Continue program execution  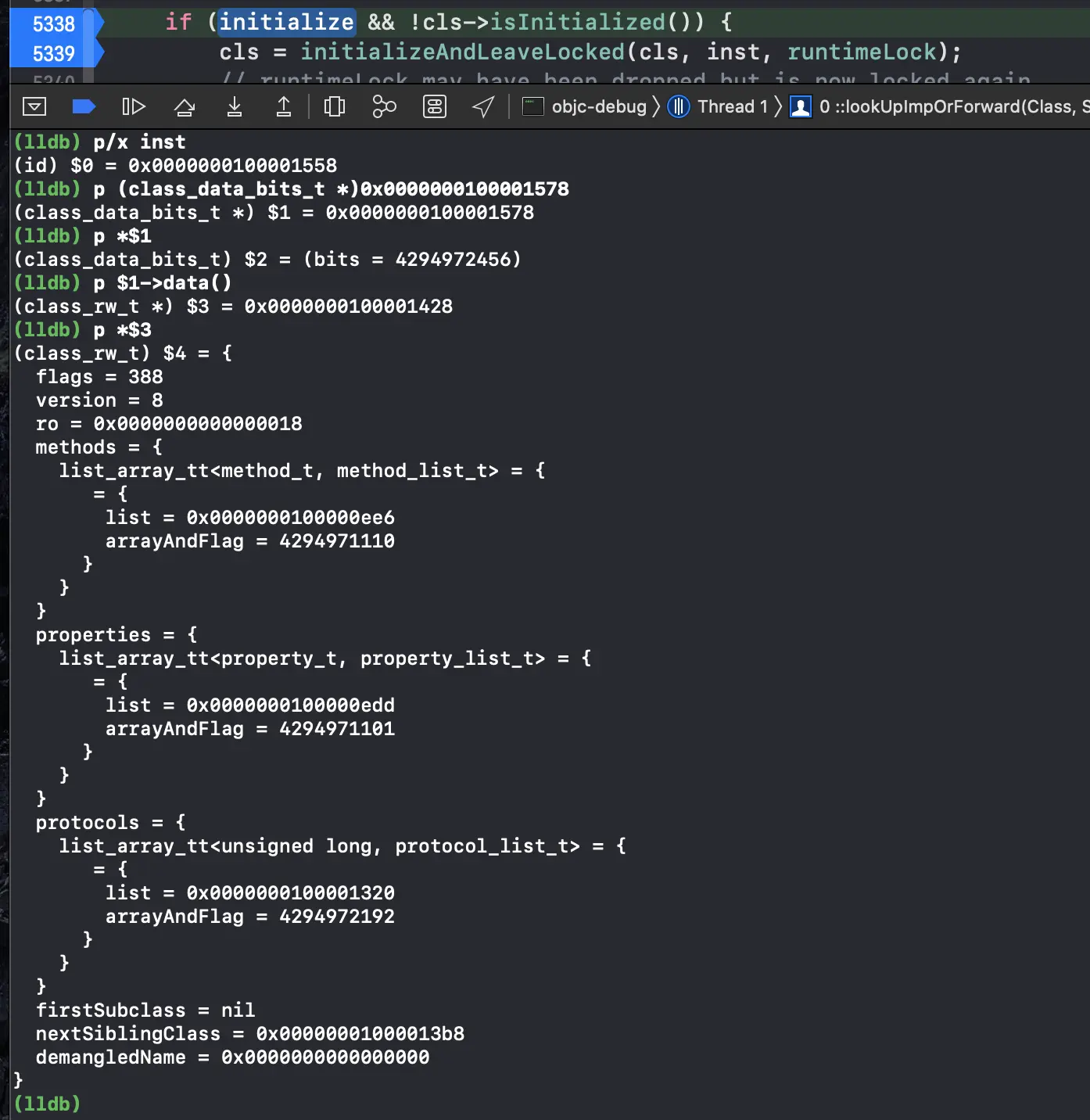(x=134, y=106)
